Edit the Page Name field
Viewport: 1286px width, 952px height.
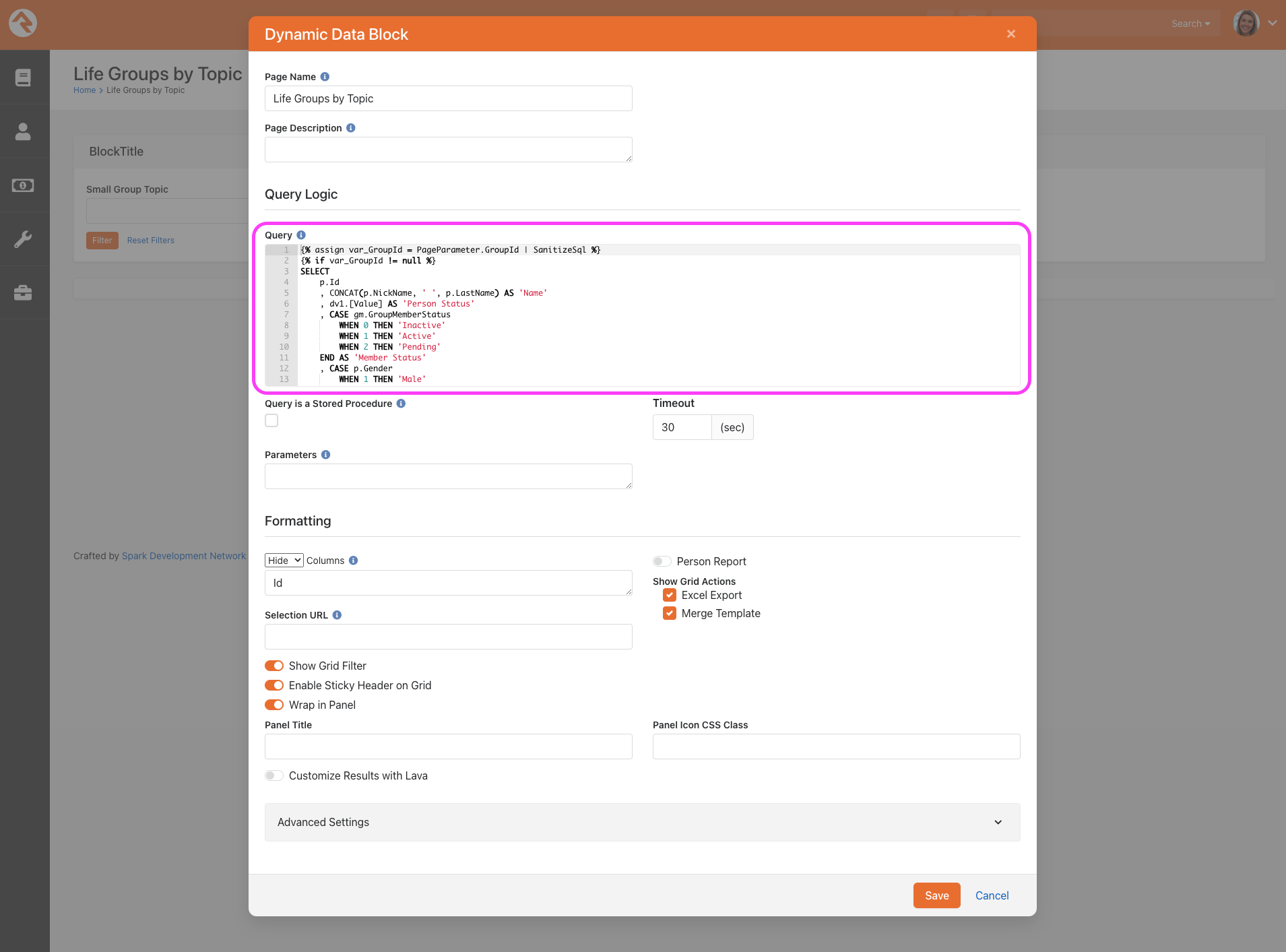[448, 98]
